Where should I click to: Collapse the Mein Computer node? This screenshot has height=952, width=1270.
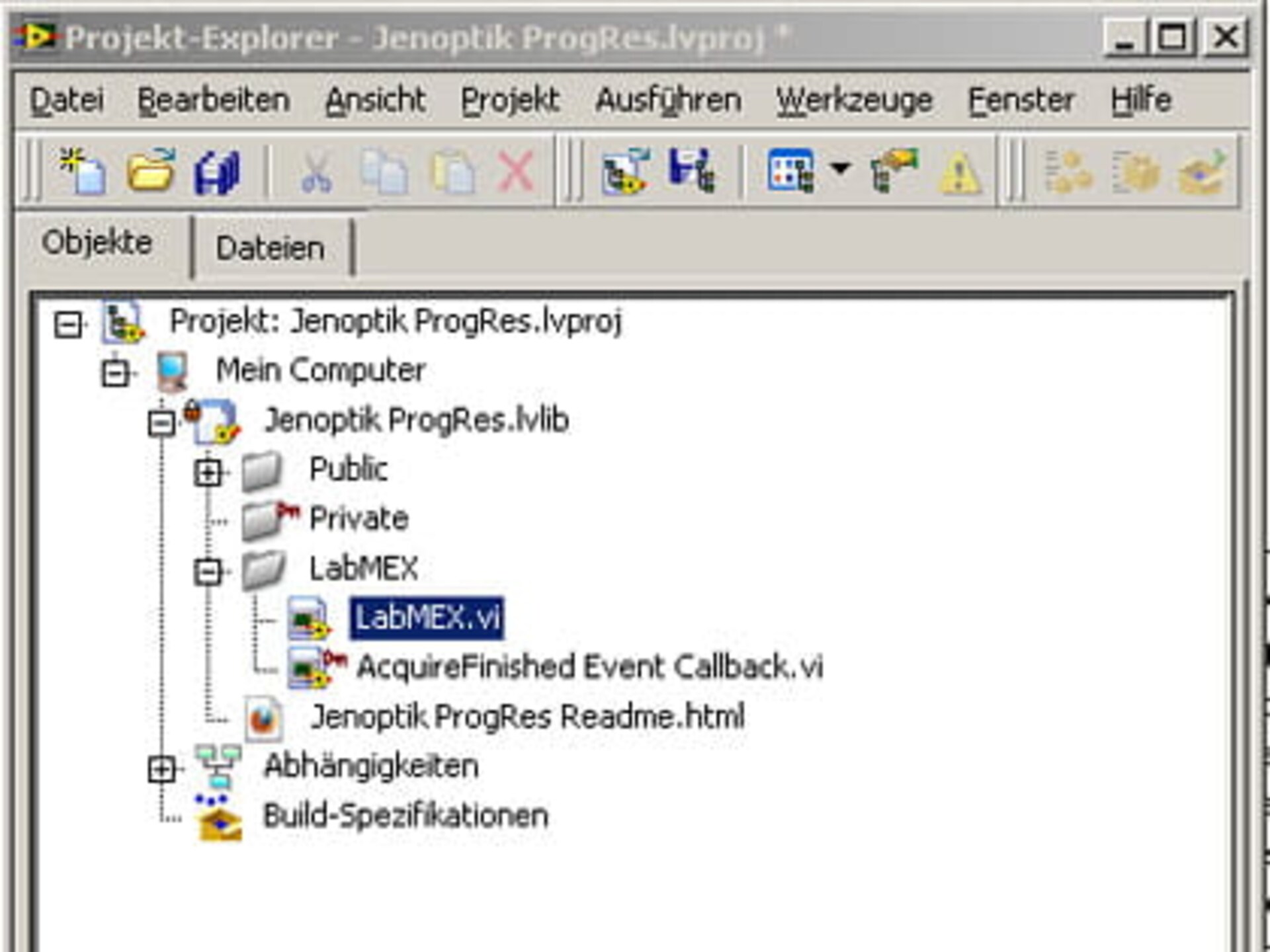click(x=116, y=374)
